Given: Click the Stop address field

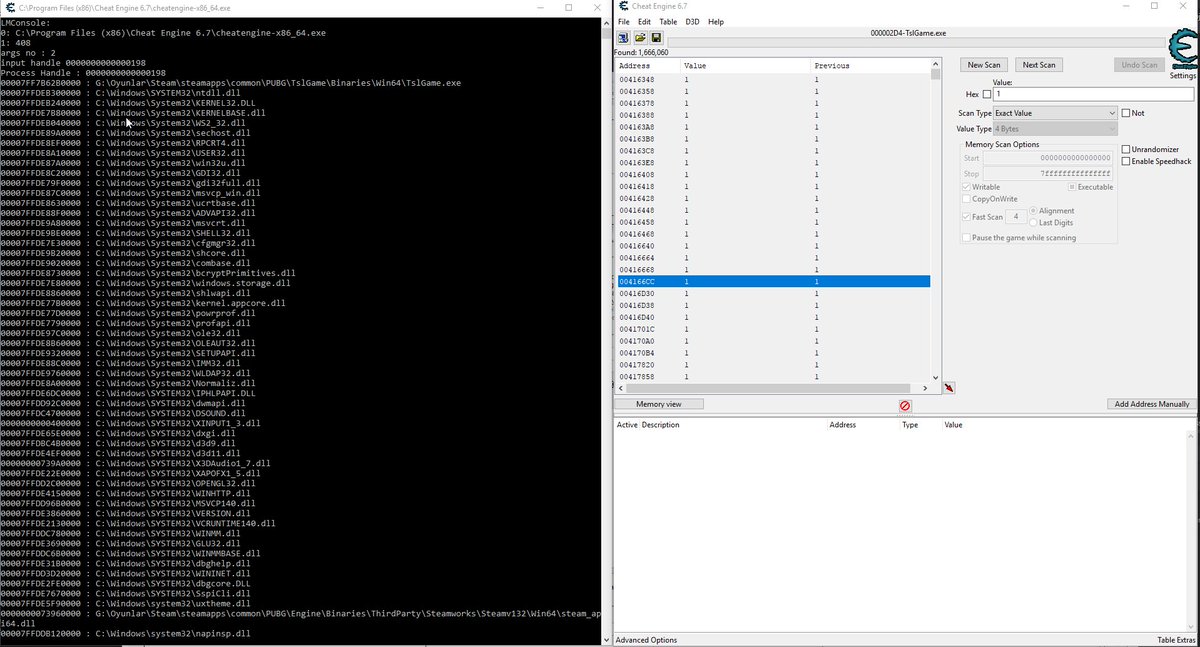Looking at the screenshot, I should coord(1048,173).
